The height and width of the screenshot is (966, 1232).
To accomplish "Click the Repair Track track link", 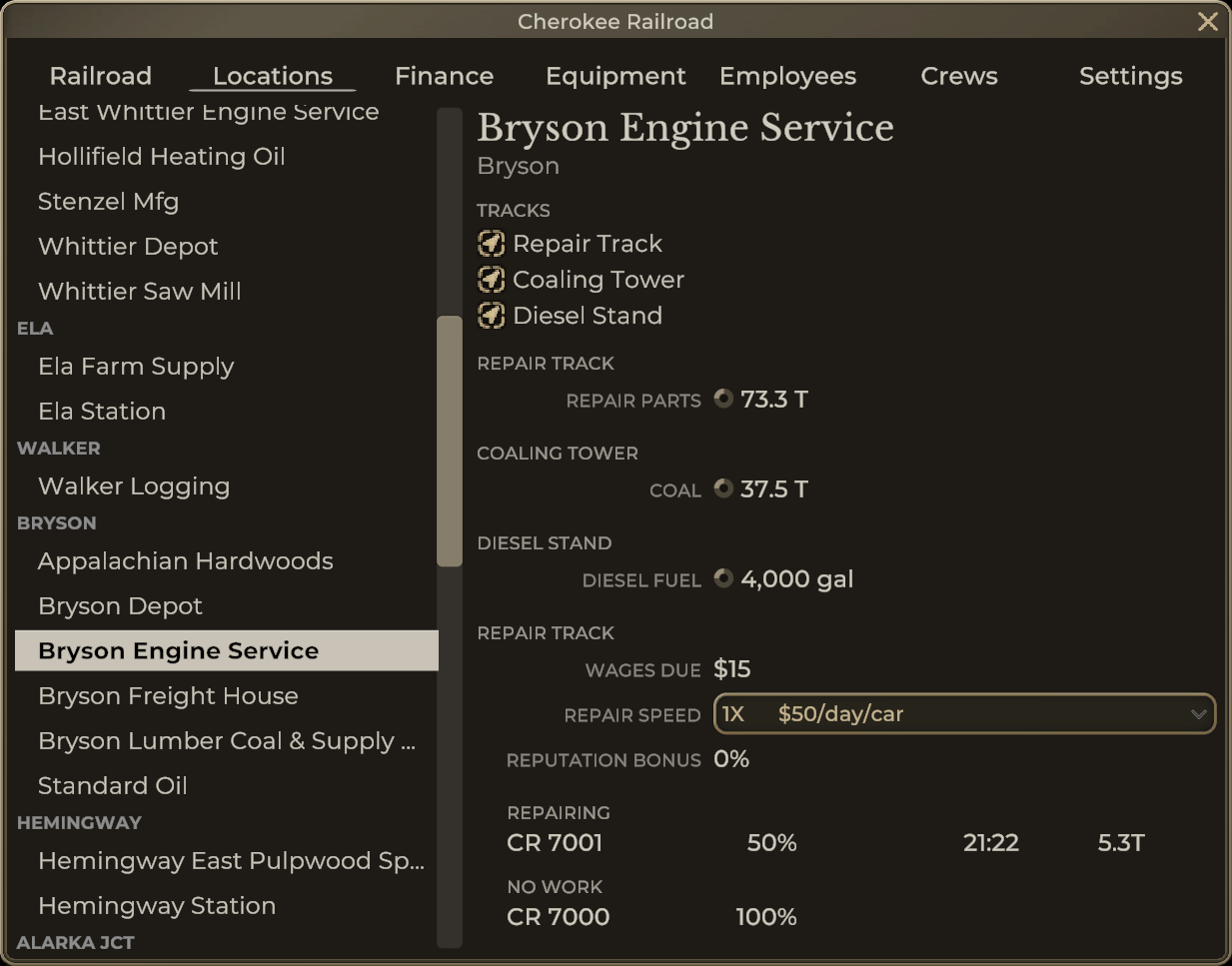I will click(588, 244).
